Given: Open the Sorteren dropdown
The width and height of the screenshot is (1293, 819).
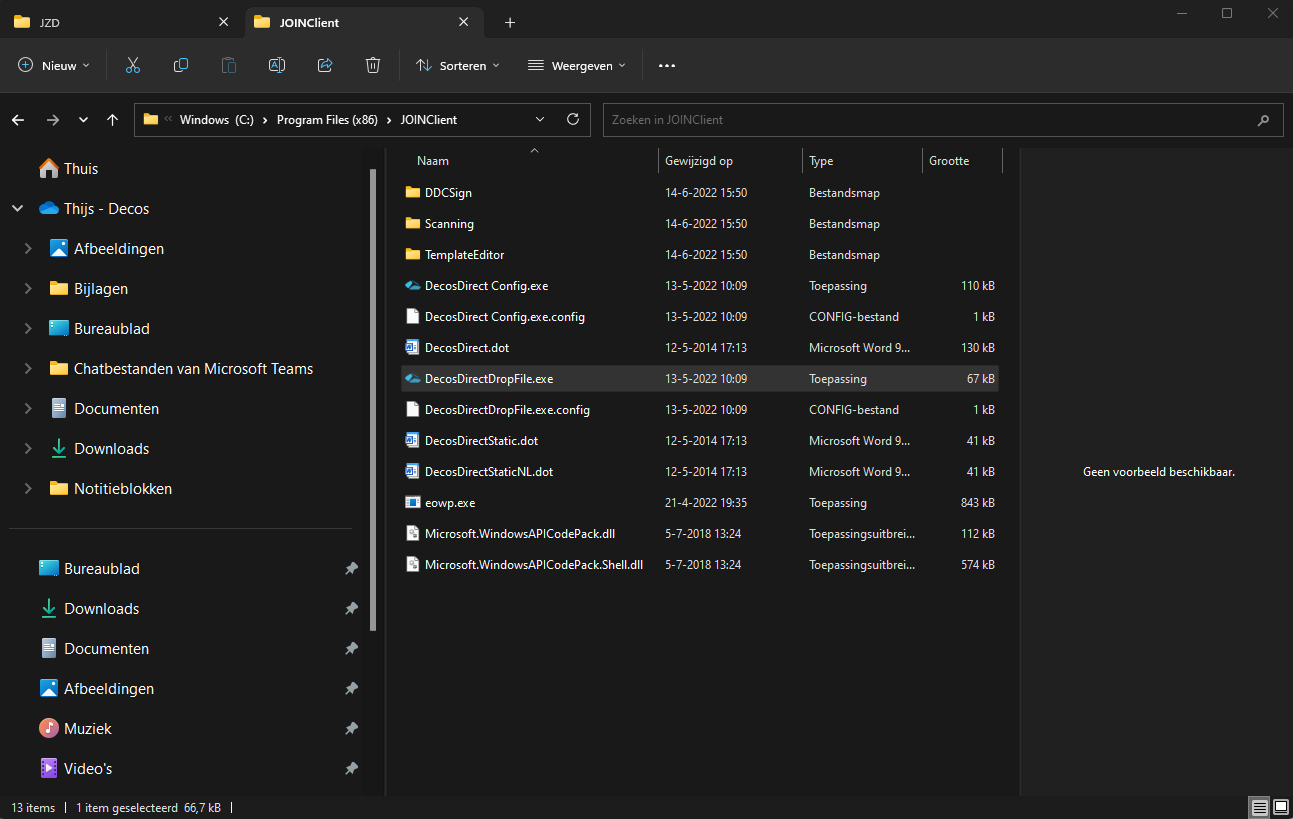Looking at the screenshot, I should tap(457, 65).
